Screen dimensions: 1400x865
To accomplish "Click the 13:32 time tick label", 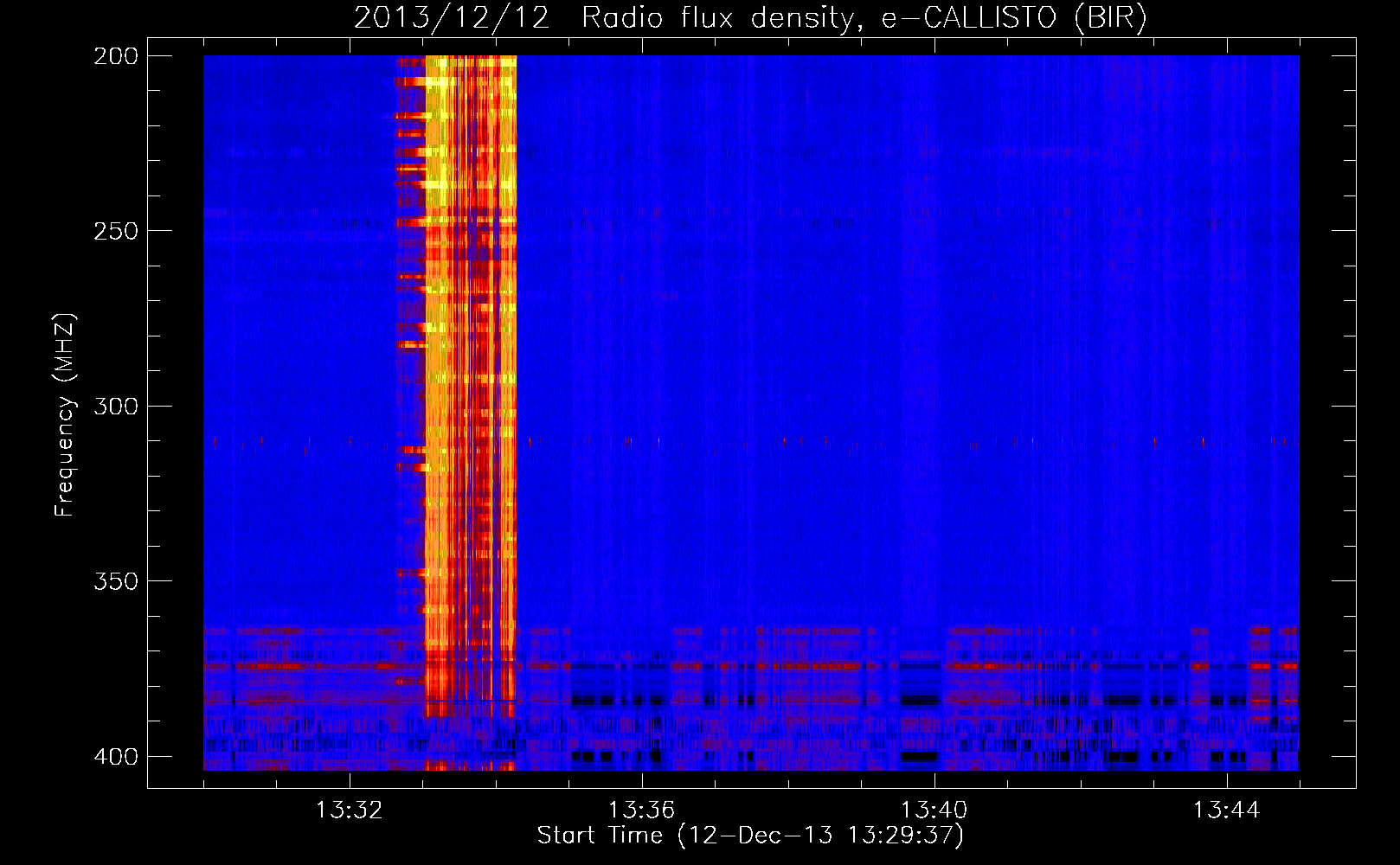I will (350, 811).
